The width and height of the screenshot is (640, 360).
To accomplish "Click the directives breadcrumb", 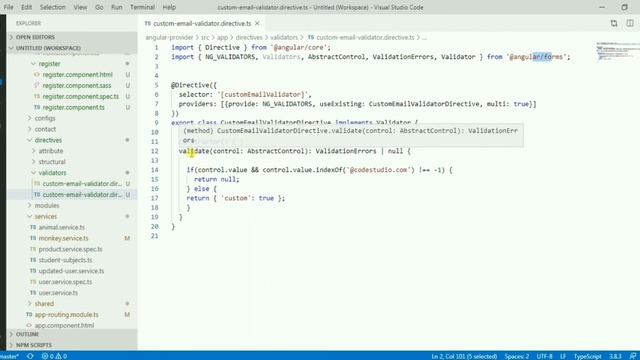I will [249, 38].
